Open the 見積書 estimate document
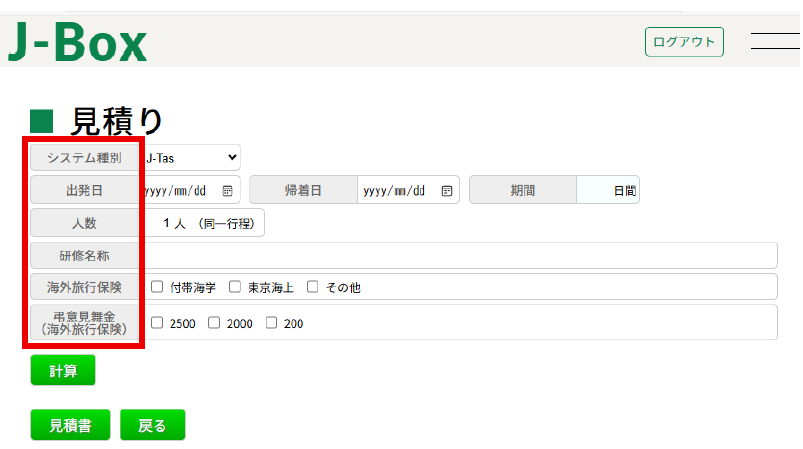 coord(70,425)
